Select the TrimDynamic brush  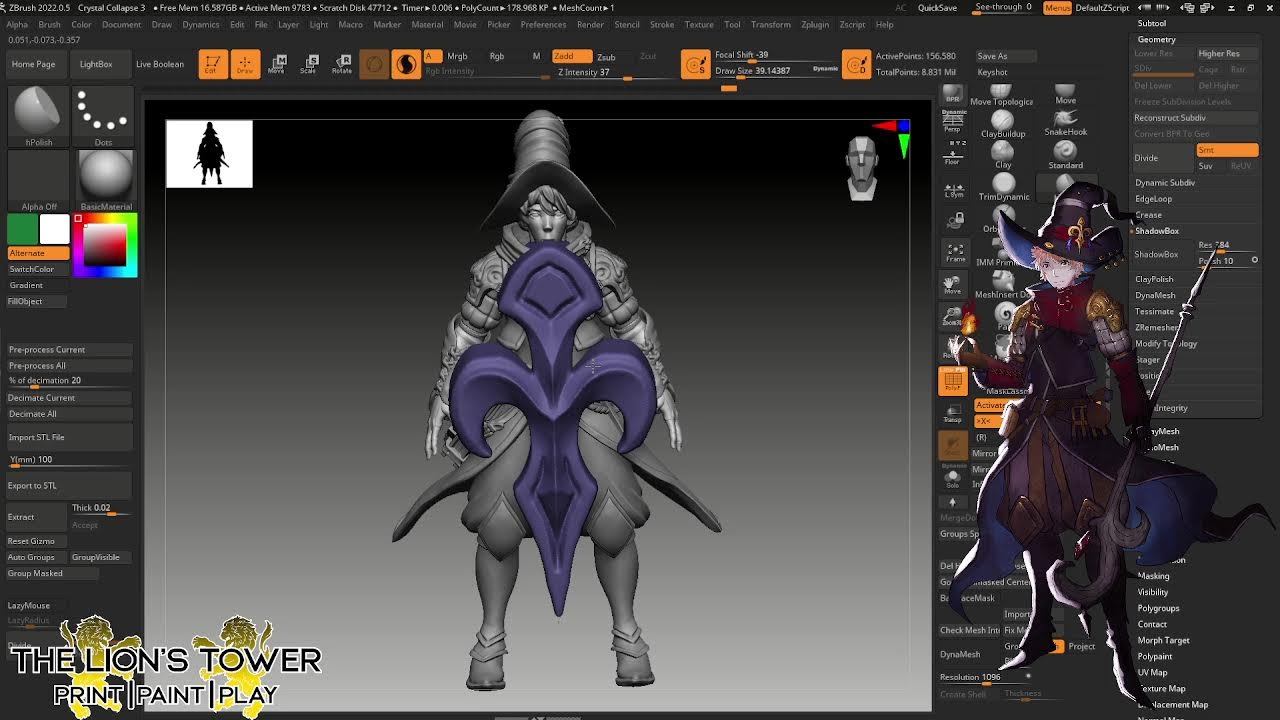tap(1003, 188)
